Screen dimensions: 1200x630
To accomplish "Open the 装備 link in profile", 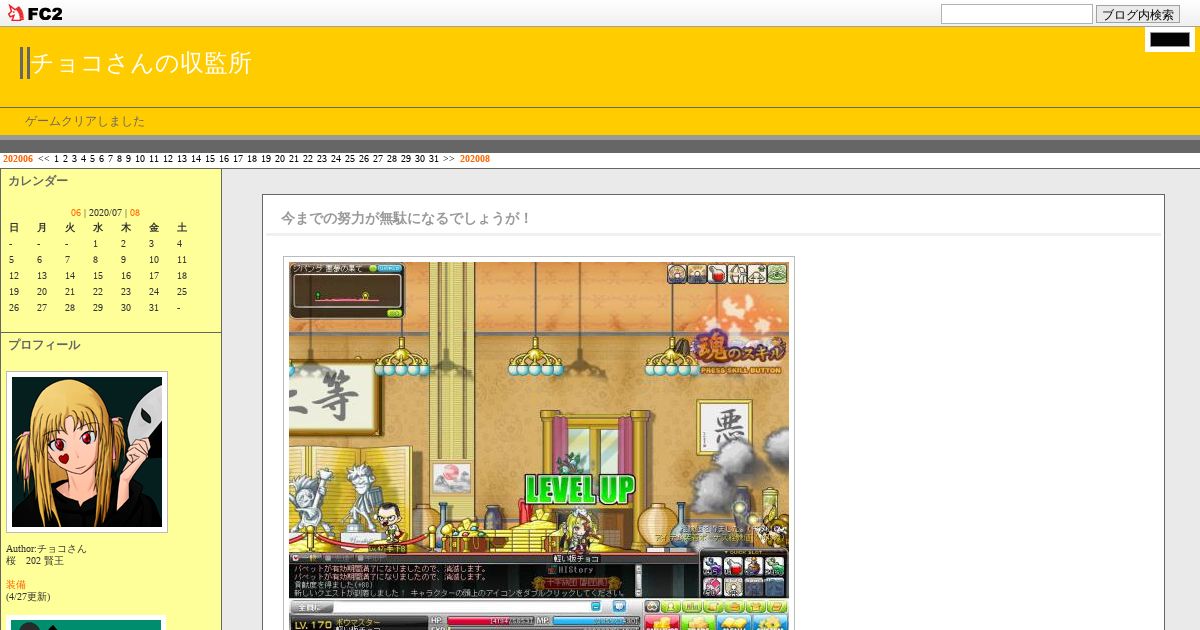I will [x=16, y=585].
